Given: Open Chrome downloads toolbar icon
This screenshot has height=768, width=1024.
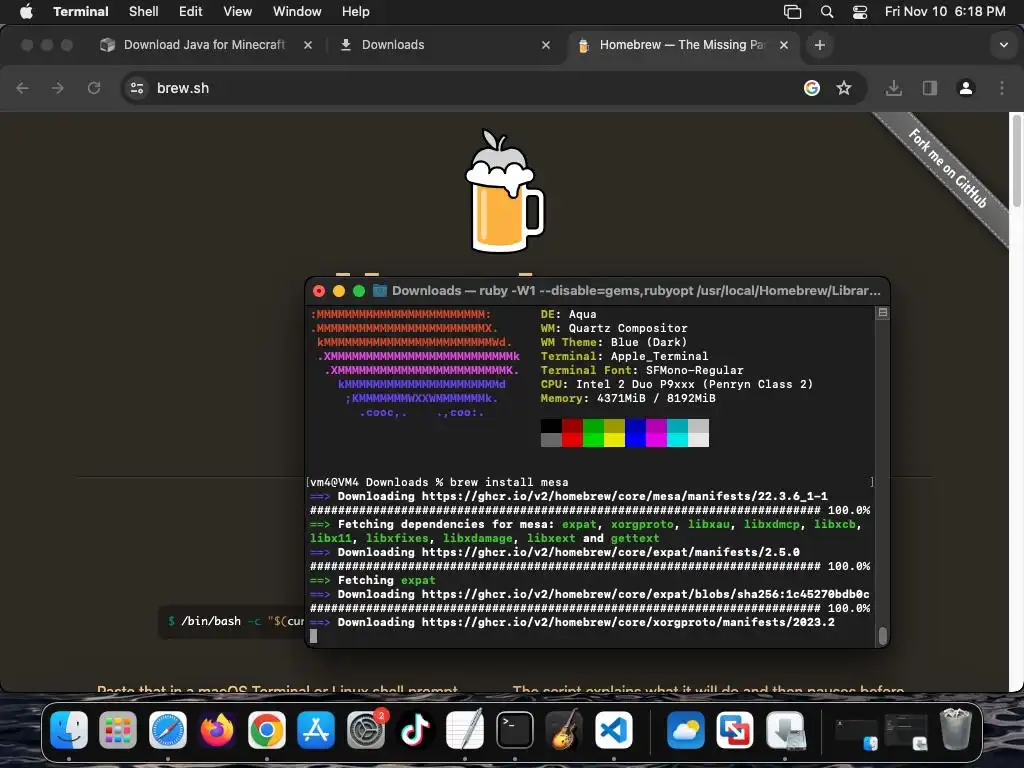Looking at the screenshot, I should (x=894, y=88).
